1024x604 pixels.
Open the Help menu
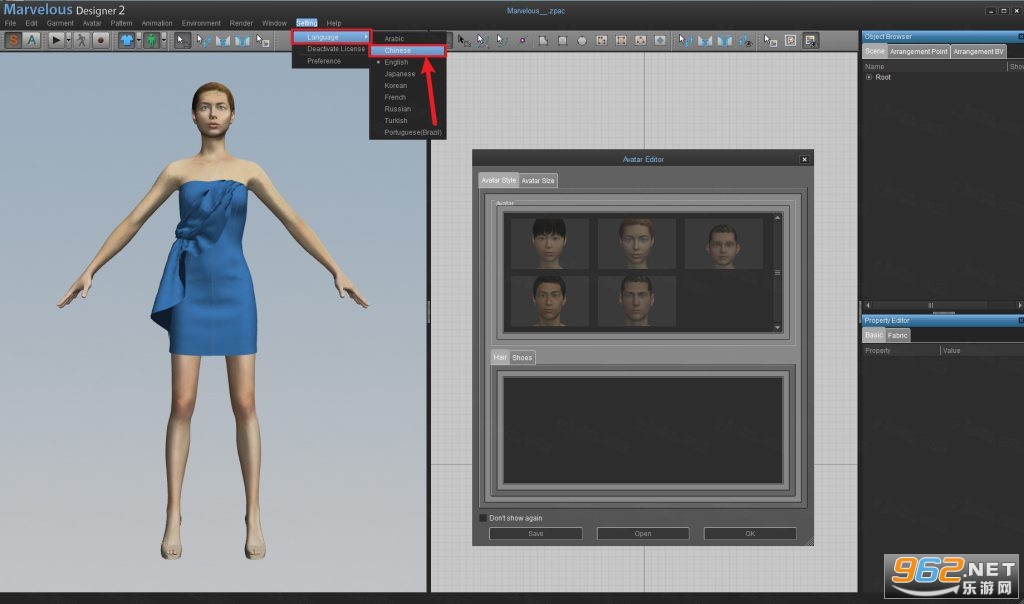click(334, 23)
